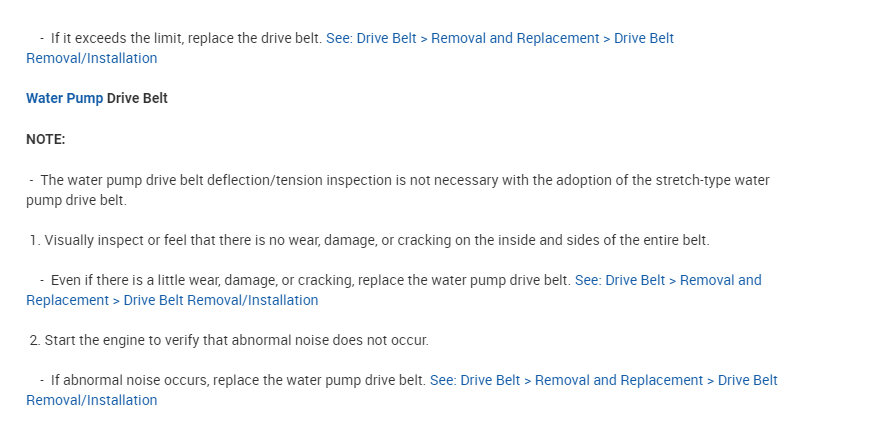Click "stretch-type water" words in the note

(720, 180)
